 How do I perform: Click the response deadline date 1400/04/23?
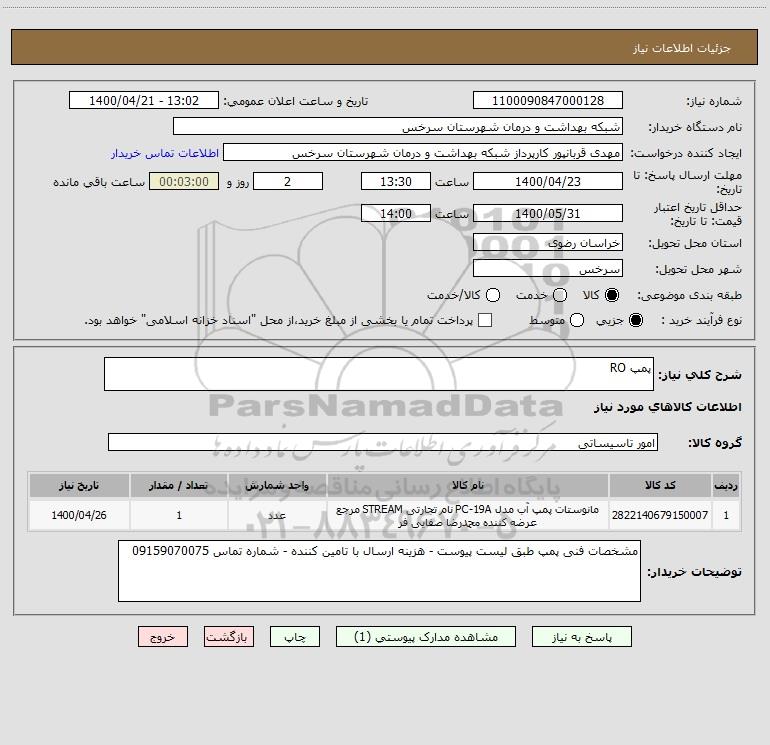click(548, 181)
